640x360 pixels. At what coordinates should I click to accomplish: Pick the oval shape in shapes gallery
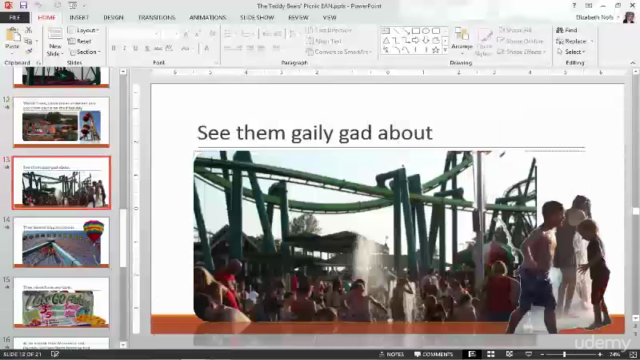(x=426, y=31)
